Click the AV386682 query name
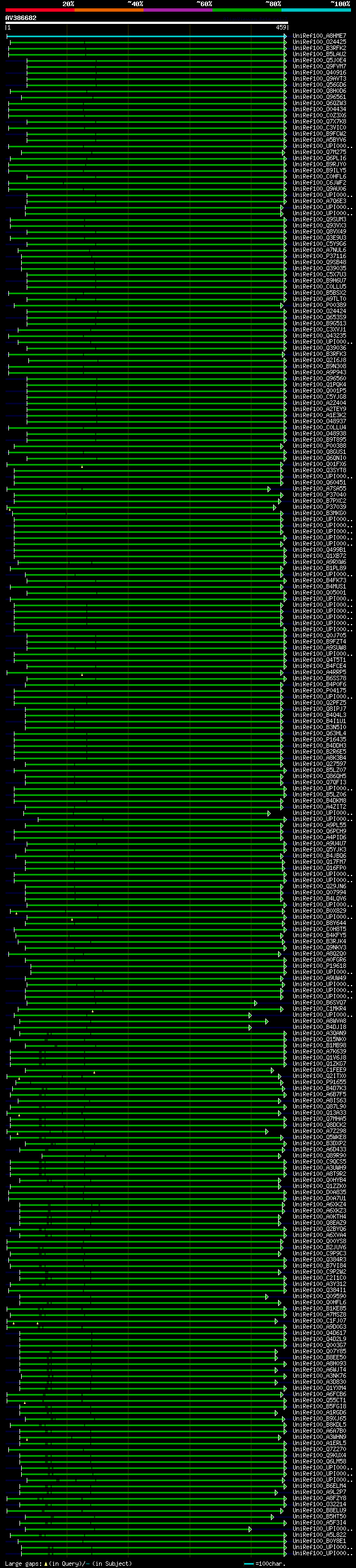This screenshot has width=356, height=1568. click(x=21, y=18)
